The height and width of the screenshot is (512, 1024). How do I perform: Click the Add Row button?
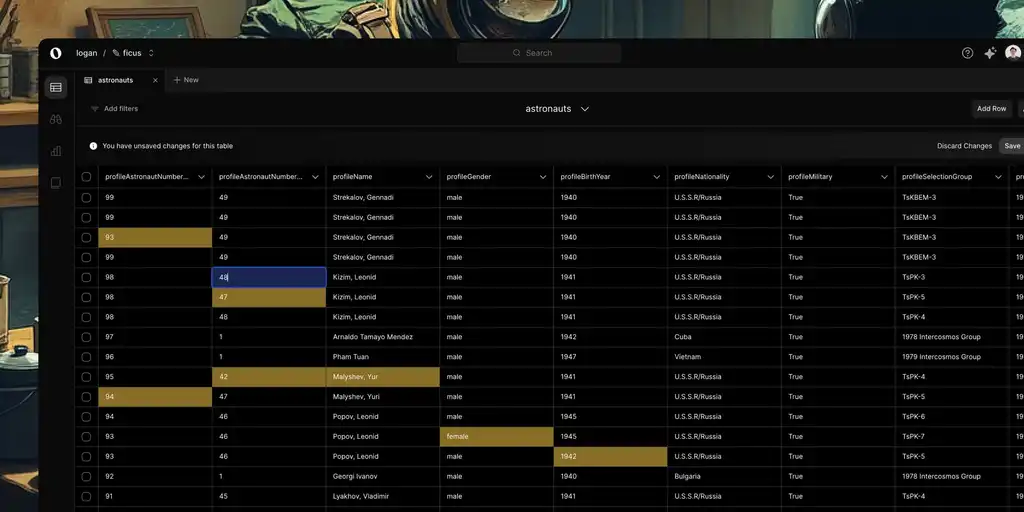(991, 109)
